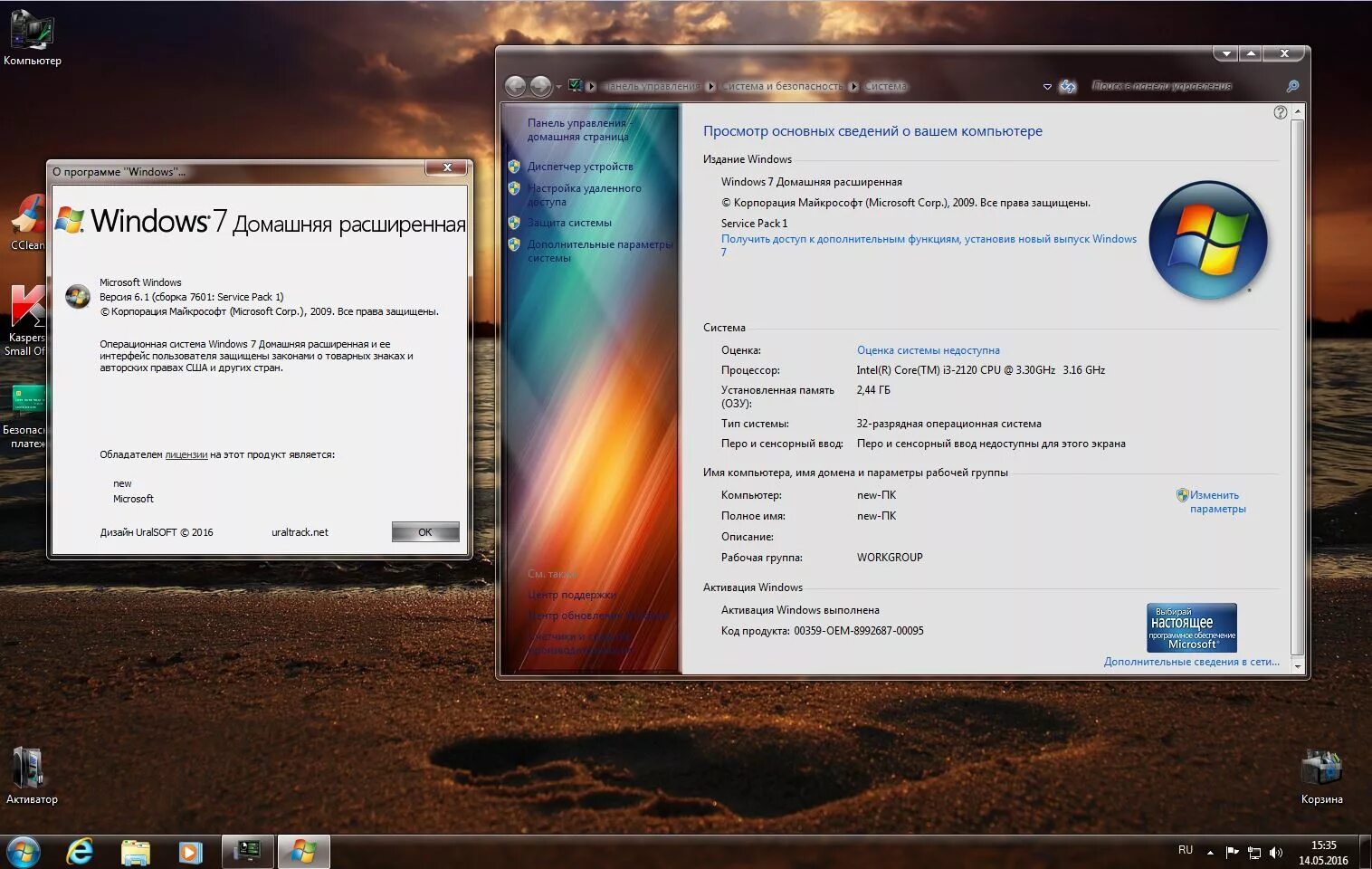
Task: Expand arrow after Панель управления breadcrumb
Action: pos(710,87)
